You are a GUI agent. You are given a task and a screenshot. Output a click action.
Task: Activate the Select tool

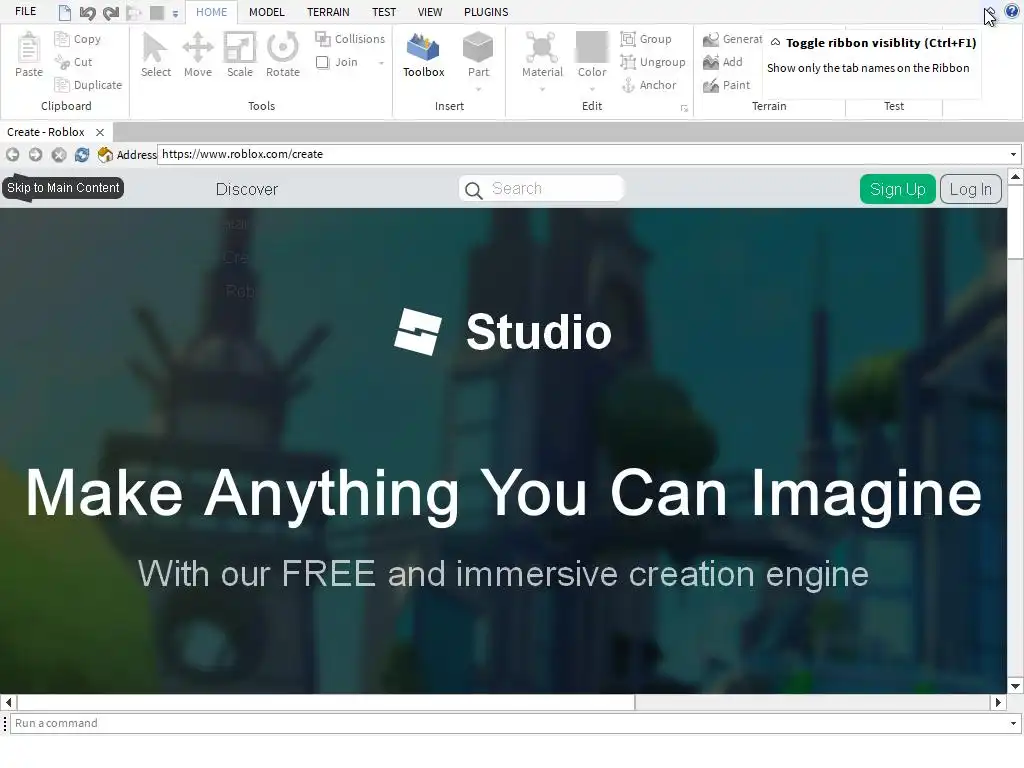click(x=155, y=55)
